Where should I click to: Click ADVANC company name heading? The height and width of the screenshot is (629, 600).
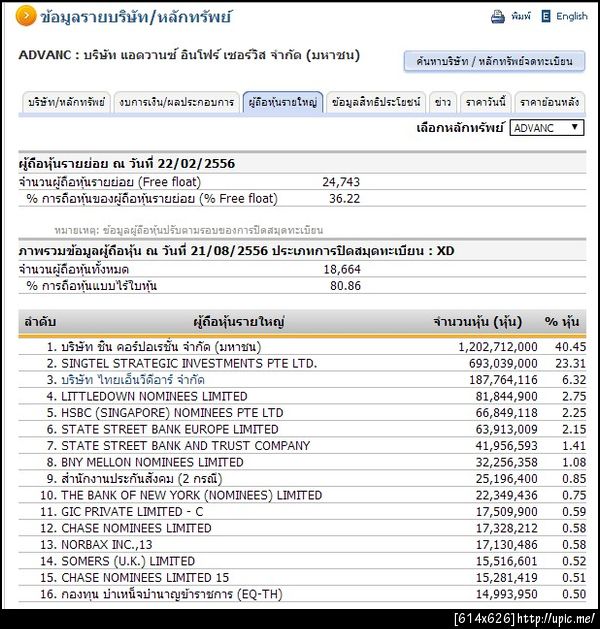(189, 55)
